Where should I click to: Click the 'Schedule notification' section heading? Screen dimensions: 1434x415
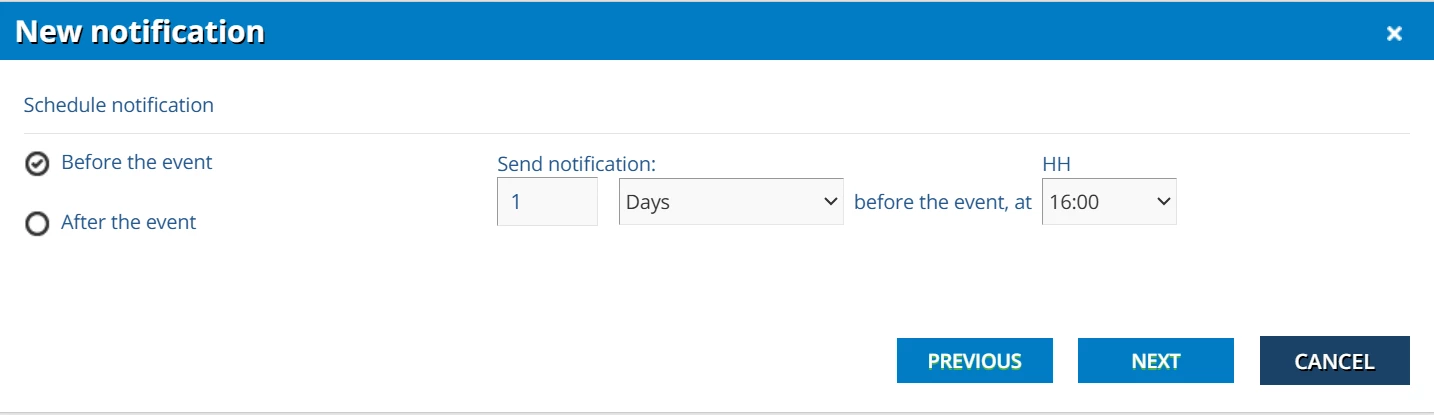(x=119, y=105)
